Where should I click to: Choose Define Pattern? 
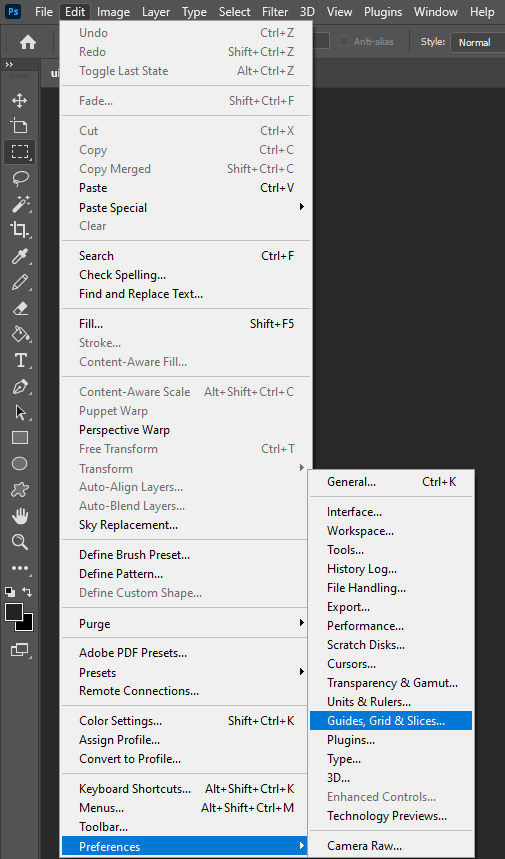click(x=186, y=574)
